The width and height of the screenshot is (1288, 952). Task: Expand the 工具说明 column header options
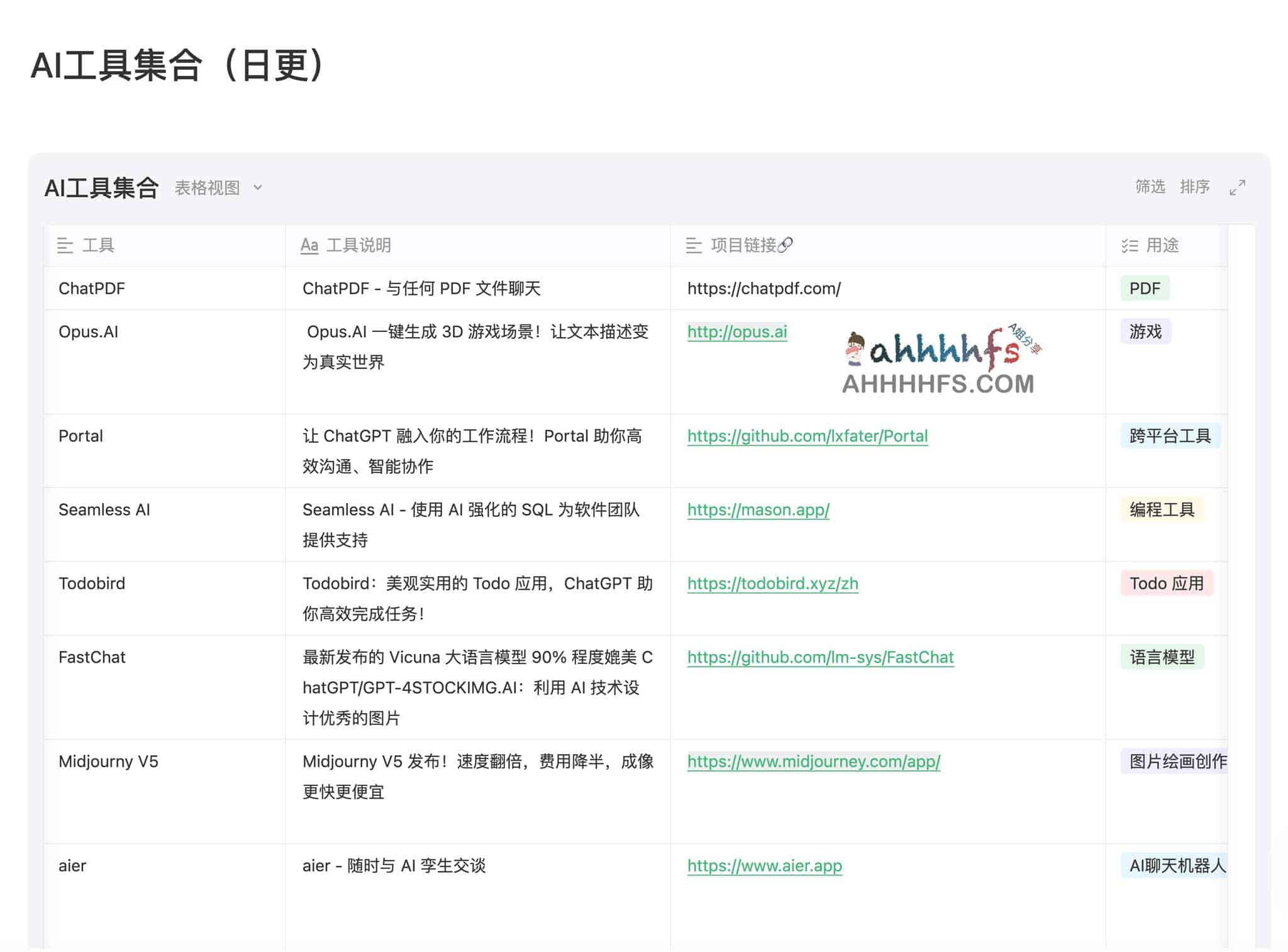(x=358, y=246)
